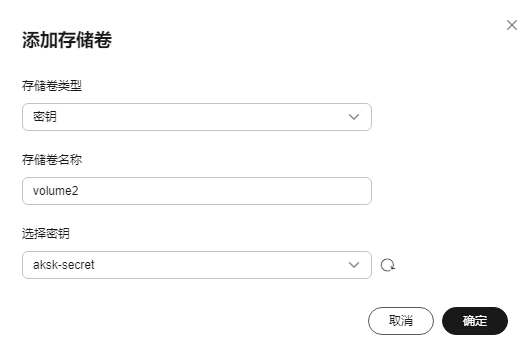The width and height of the screenshot is (532, 362).
Task: Click the 添加存储卷 dialog title
Action: pyautogui.click(x=67, y=40)
